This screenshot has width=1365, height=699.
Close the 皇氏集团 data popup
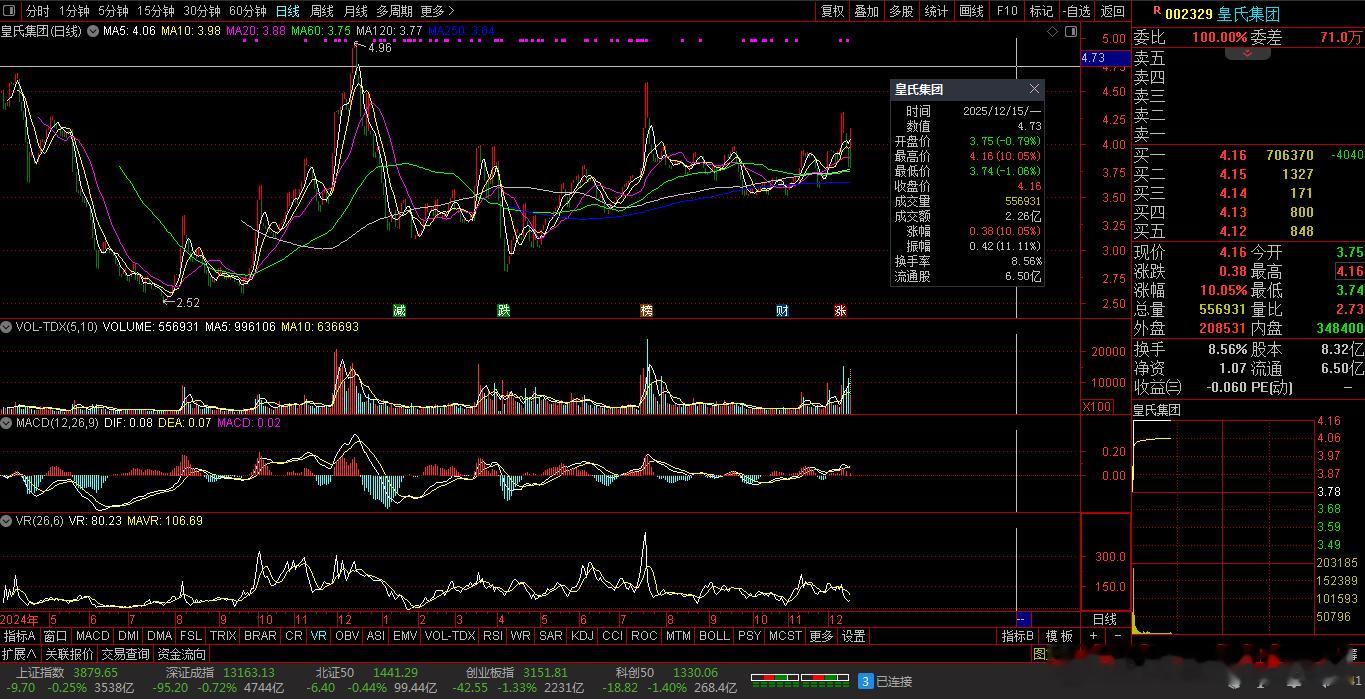tap(1034, 89)
